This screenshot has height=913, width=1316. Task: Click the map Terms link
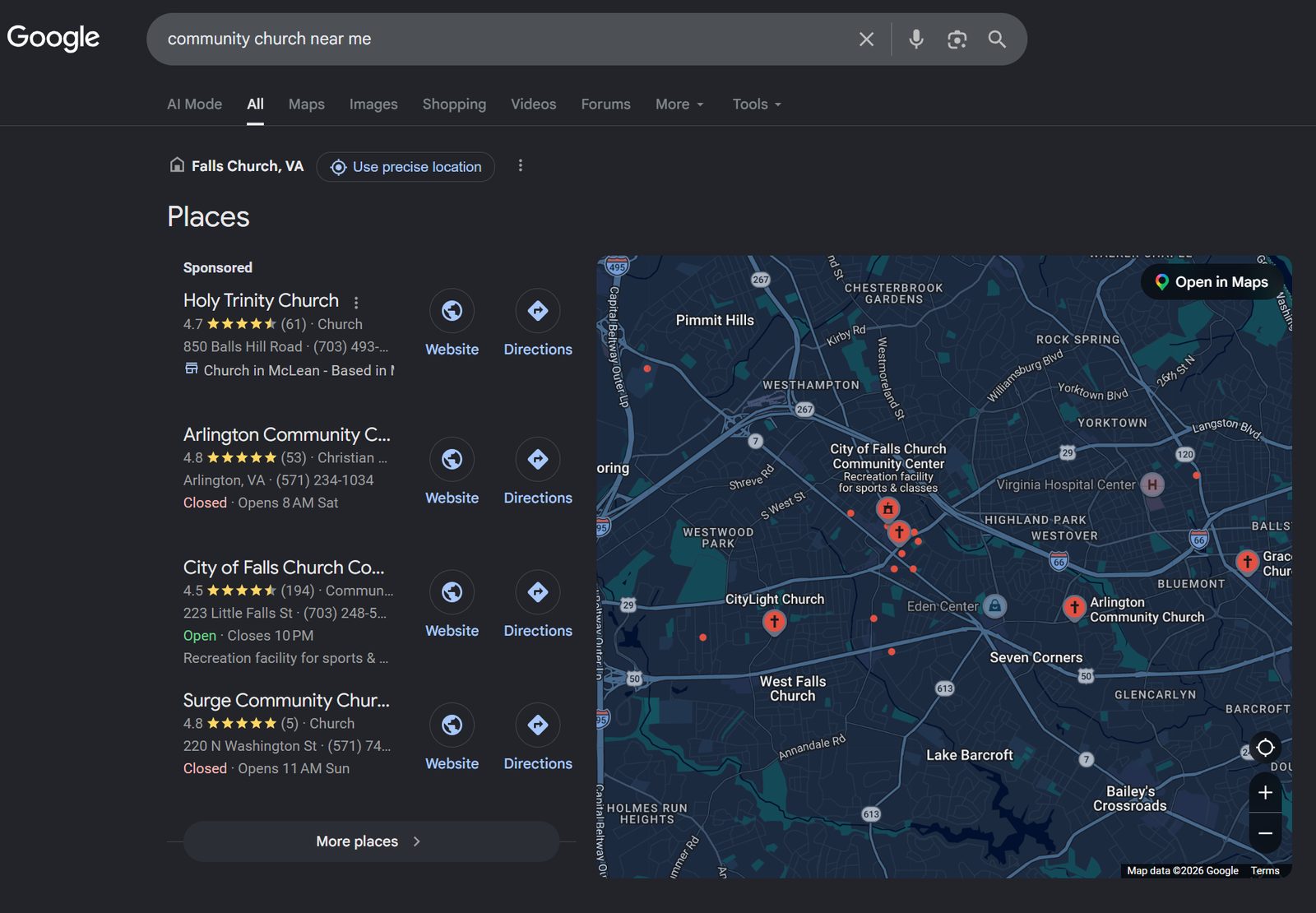(x=1265, y=870)
